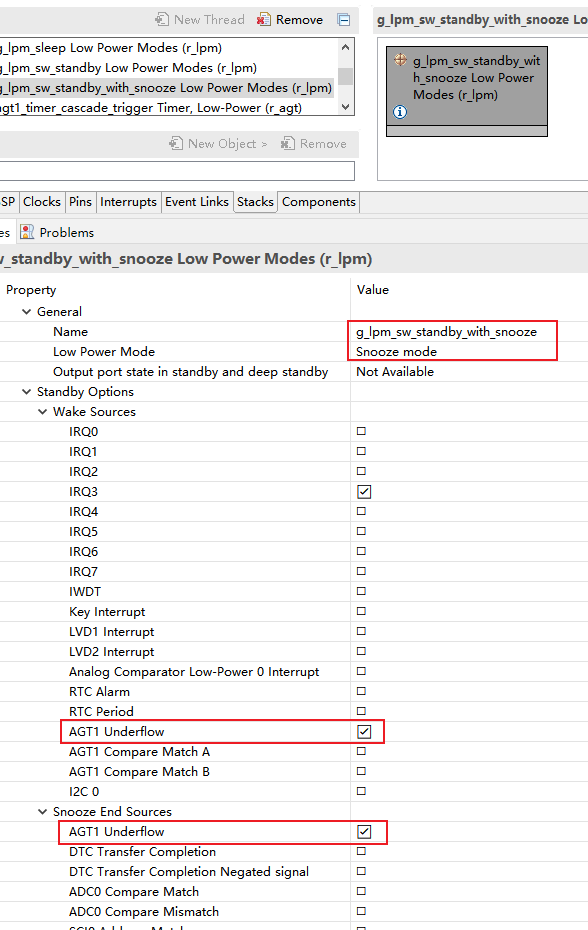The height and width of the screenshot is (930, 588).
Task: Check AGT1 Compare Match A checkbox
Action: pos(361,751)
